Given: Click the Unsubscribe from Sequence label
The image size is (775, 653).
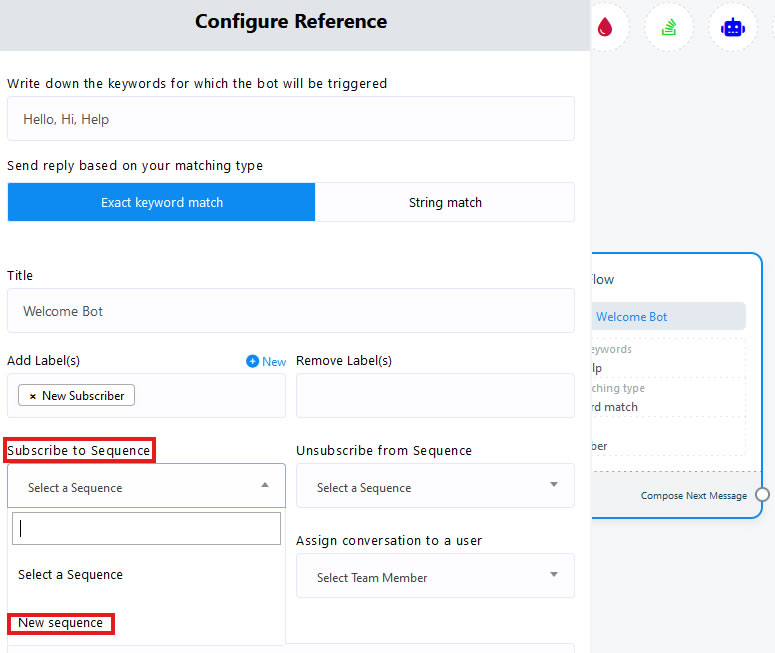Looking at the screenshot, I should point(384,450).
